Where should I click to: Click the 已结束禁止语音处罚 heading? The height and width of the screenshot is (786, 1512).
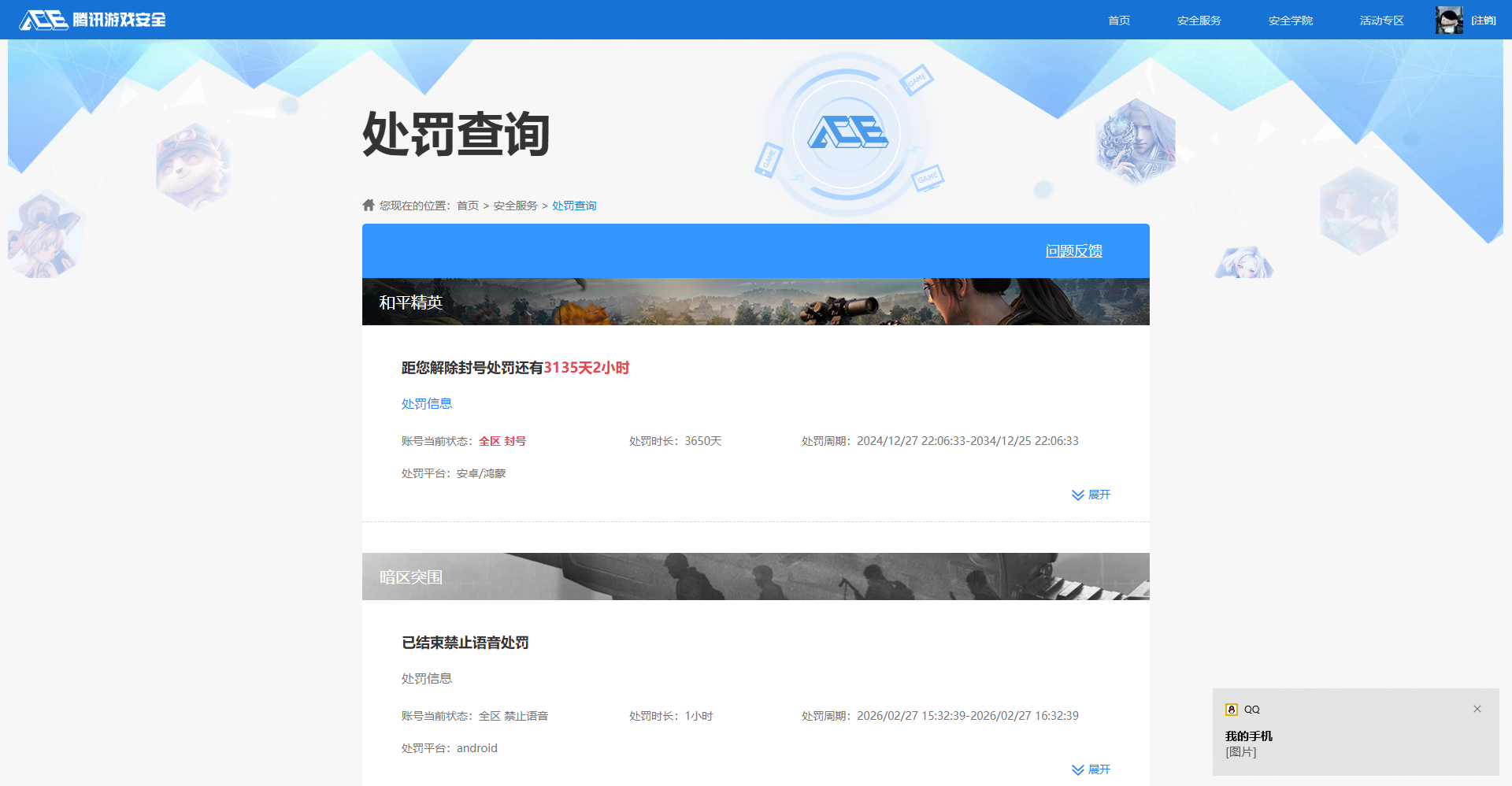point(465,643)
